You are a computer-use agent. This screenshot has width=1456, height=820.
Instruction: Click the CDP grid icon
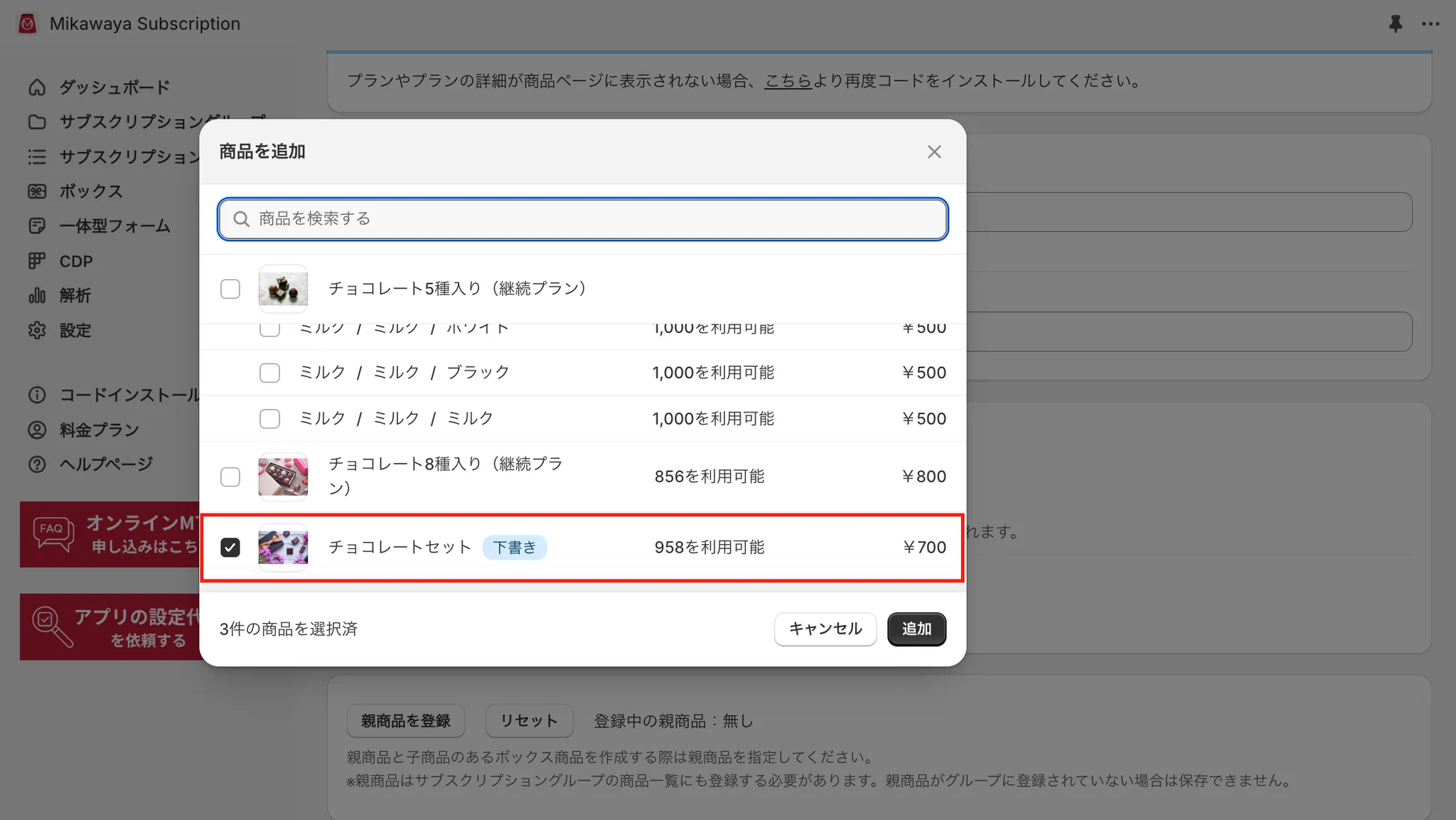[37, 261]
